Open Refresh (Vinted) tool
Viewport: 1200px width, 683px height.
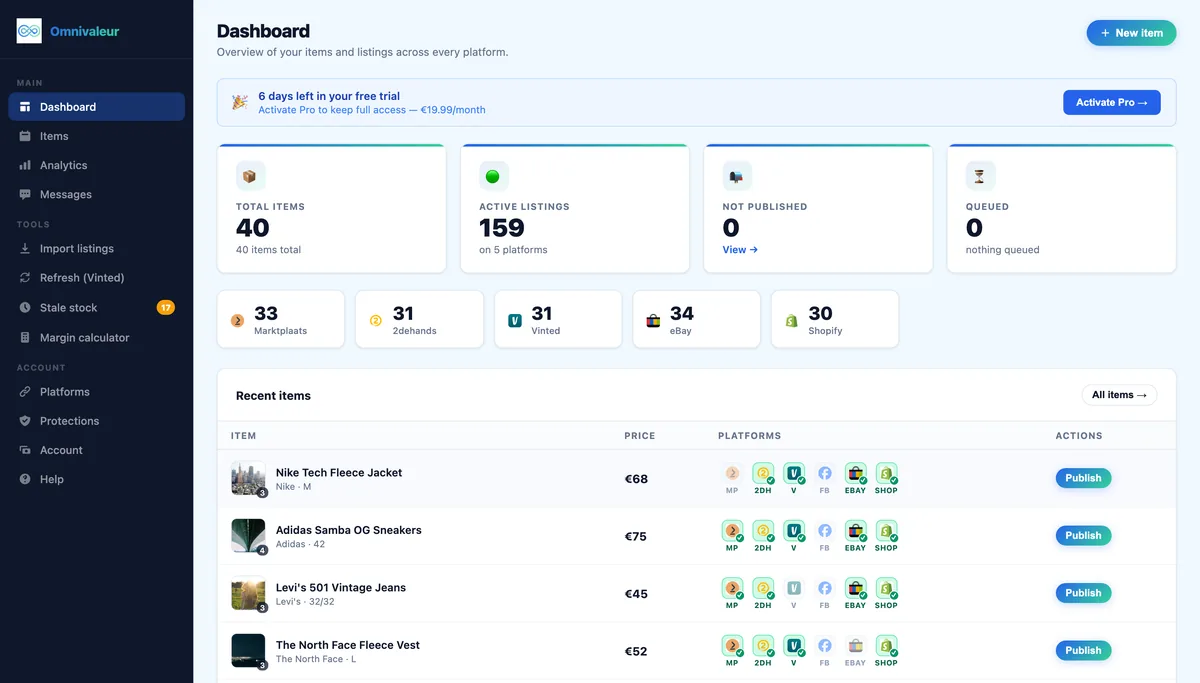[96, 277]
